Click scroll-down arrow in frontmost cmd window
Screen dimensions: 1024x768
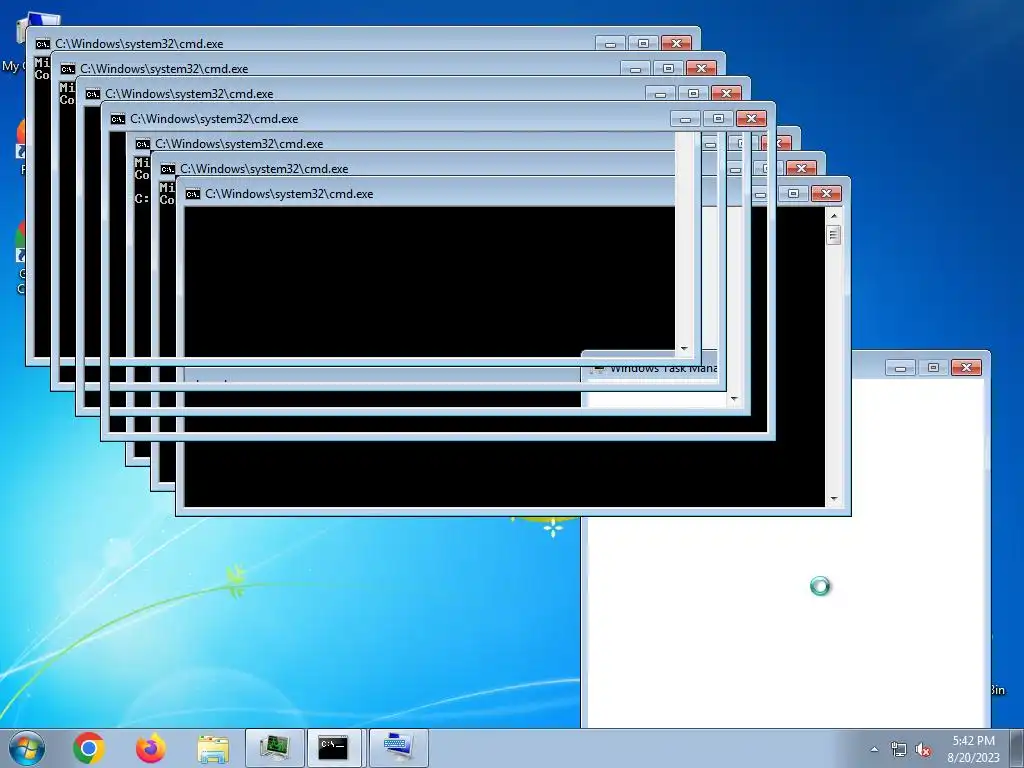(x=833, y=499)
